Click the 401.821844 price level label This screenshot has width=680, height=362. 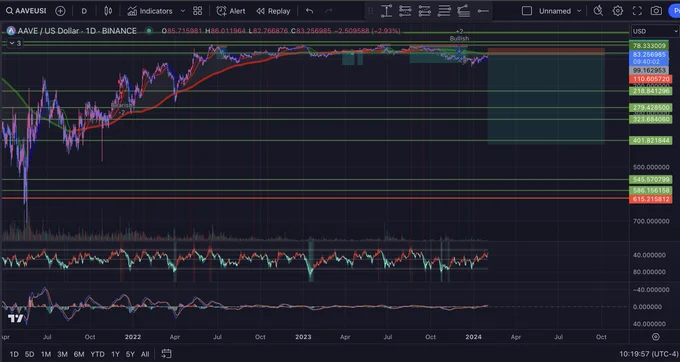651,140
